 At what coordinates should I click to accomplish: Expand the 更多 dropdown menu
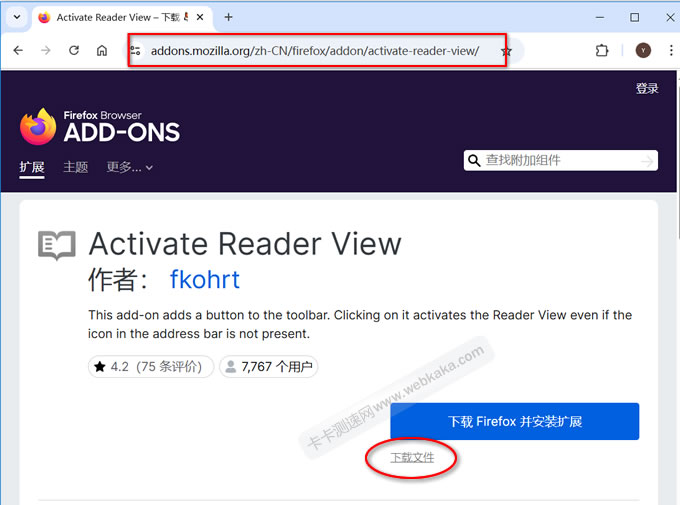pyautogui.click(x=130, y=167)
